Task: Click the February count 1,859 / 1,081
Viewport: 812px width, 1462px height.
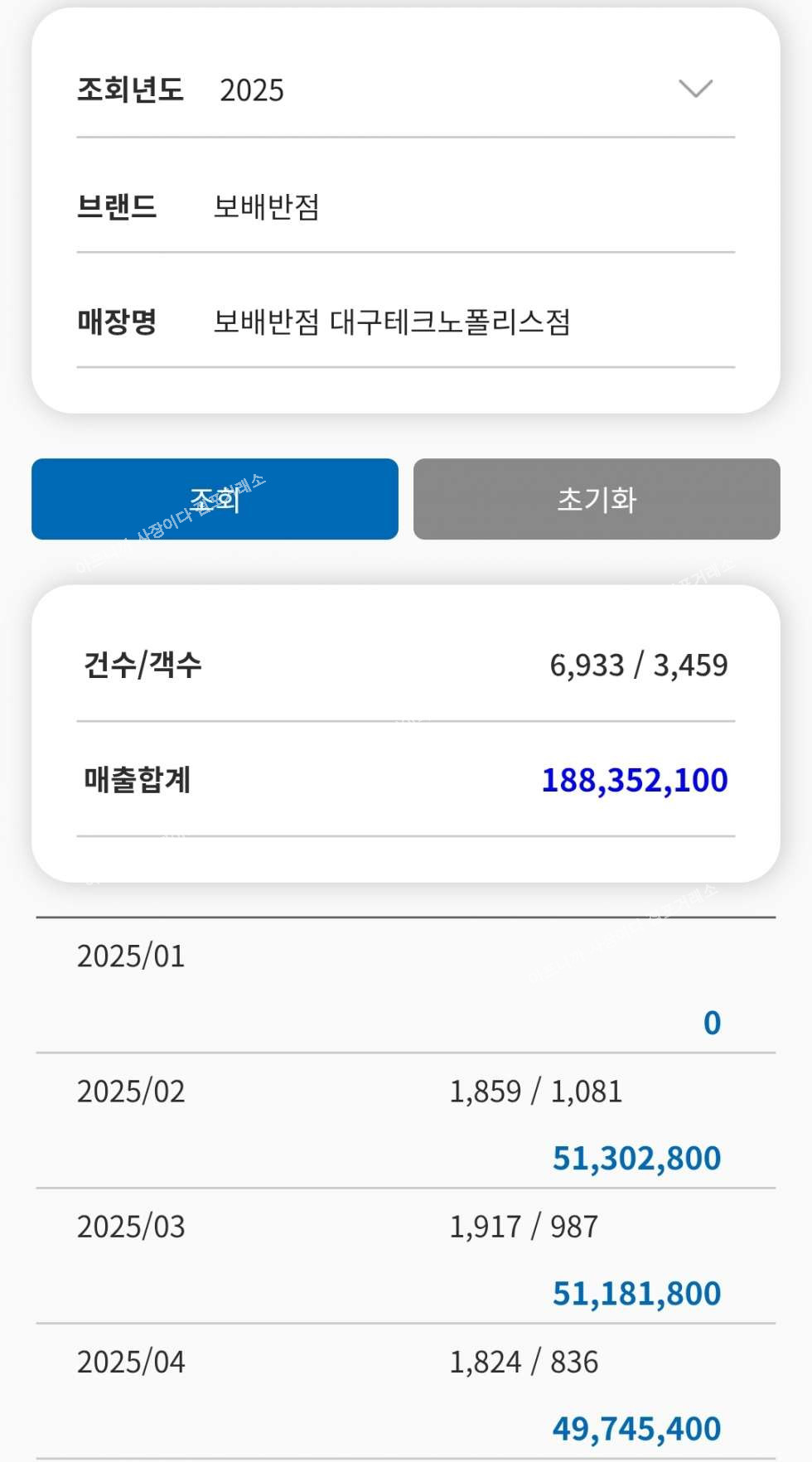Action: pos(535,1092)
